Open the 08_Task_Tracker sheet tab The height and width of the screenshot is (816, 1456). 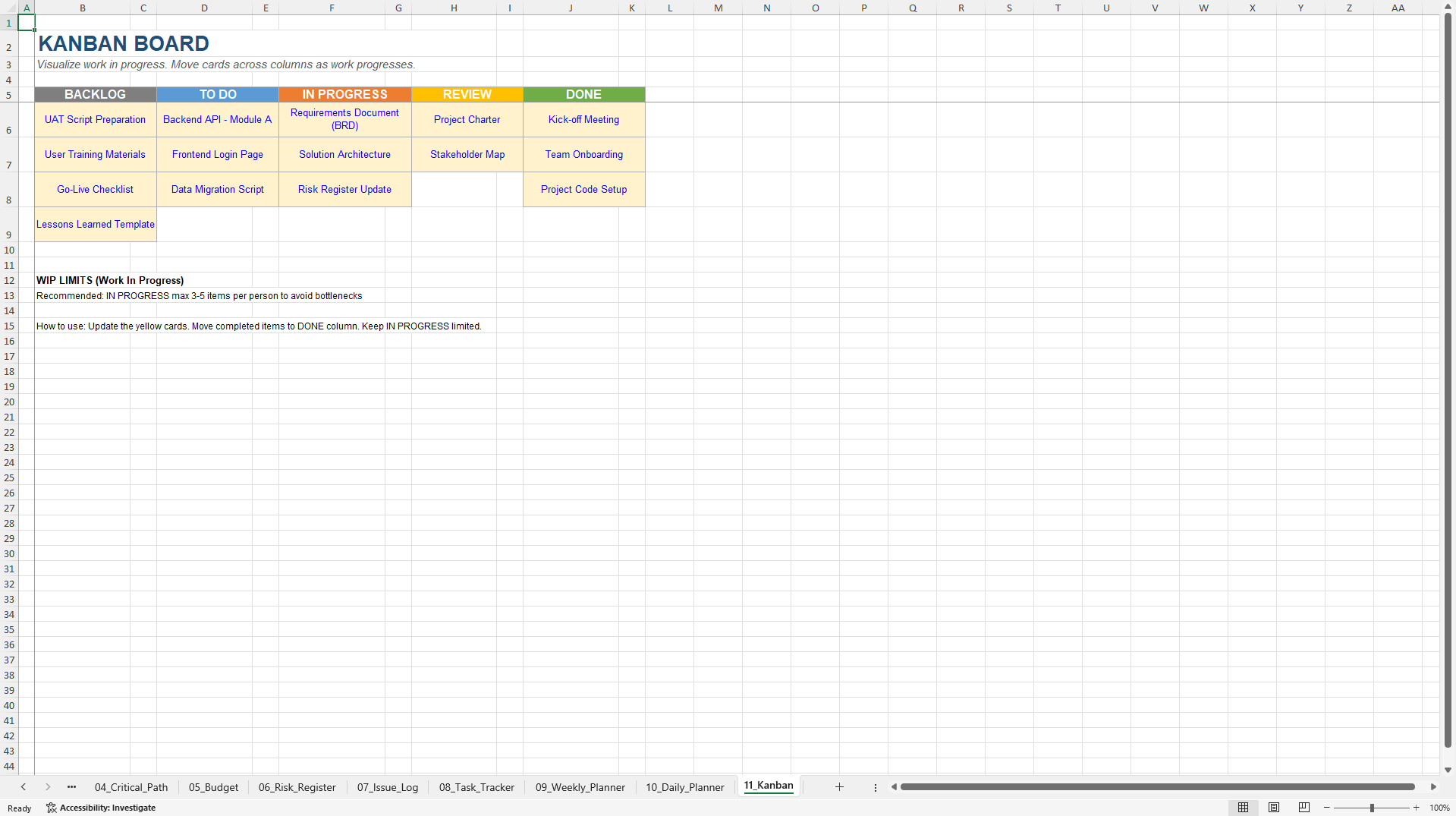click(x=476, y=787)
